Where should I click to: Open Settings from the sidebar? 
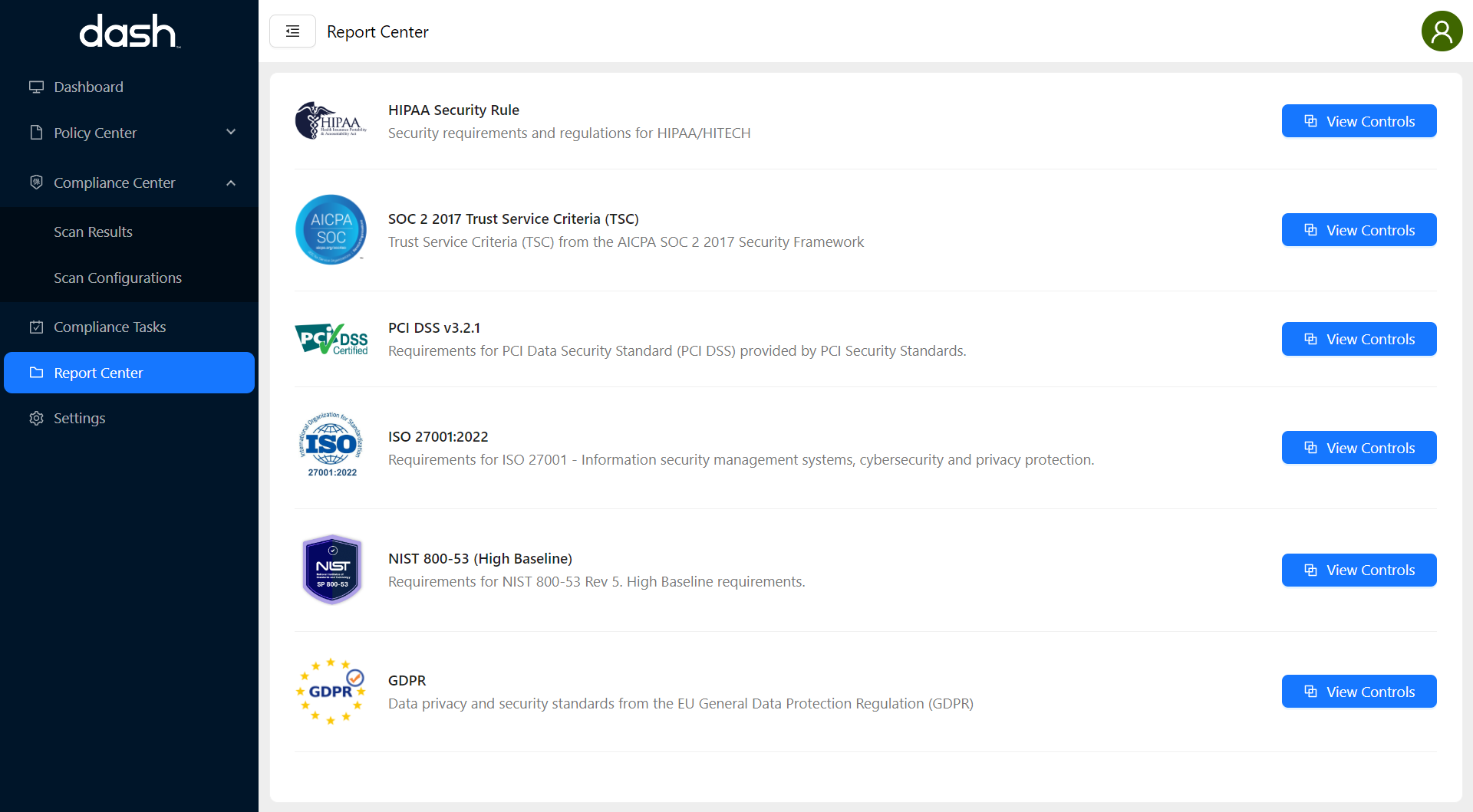(79, 419)
